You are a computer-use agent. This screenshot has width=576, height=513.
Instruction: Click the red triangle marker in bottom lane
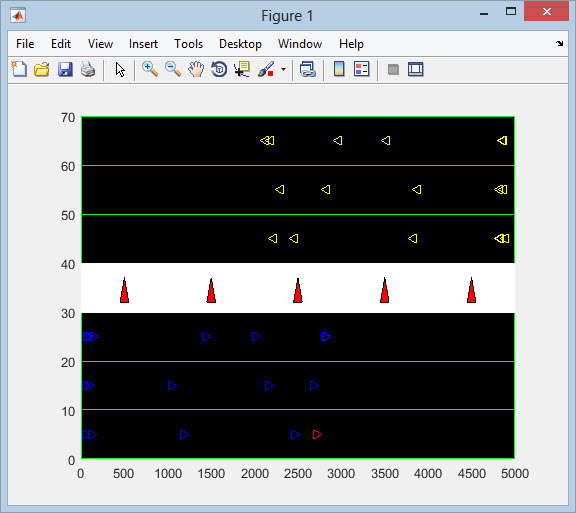pyautogui.click(x=317, y=435)
